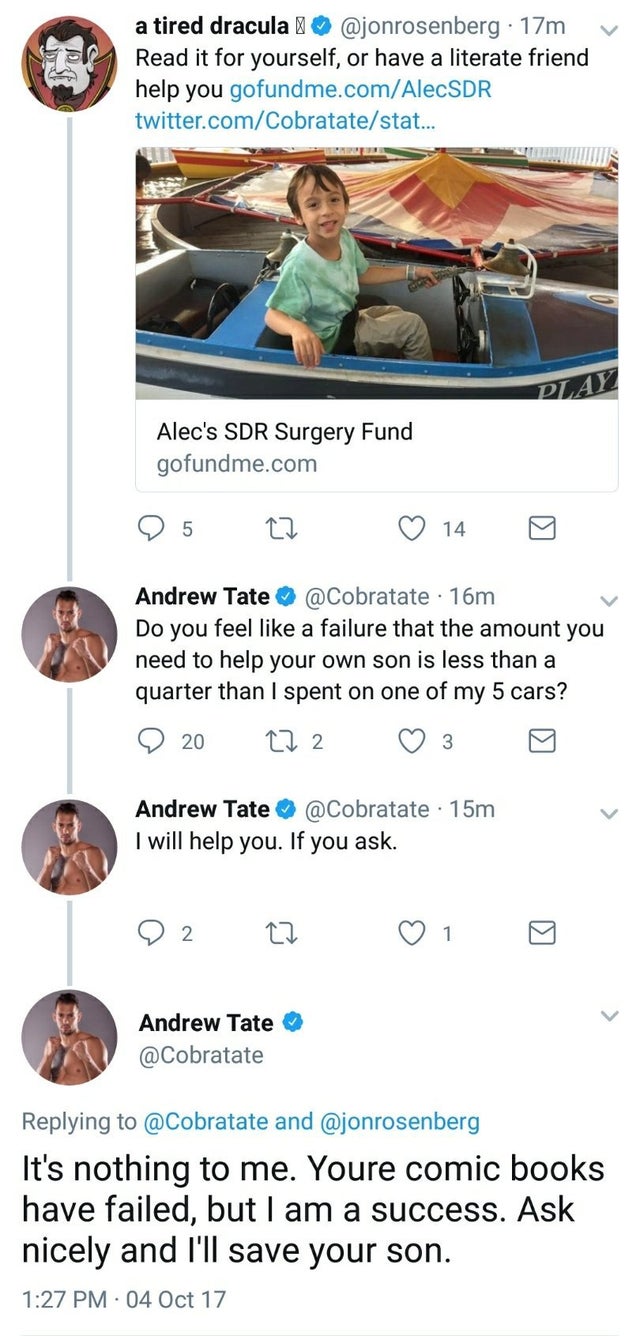View a tired dracula's profile avatar

point(69,63)
